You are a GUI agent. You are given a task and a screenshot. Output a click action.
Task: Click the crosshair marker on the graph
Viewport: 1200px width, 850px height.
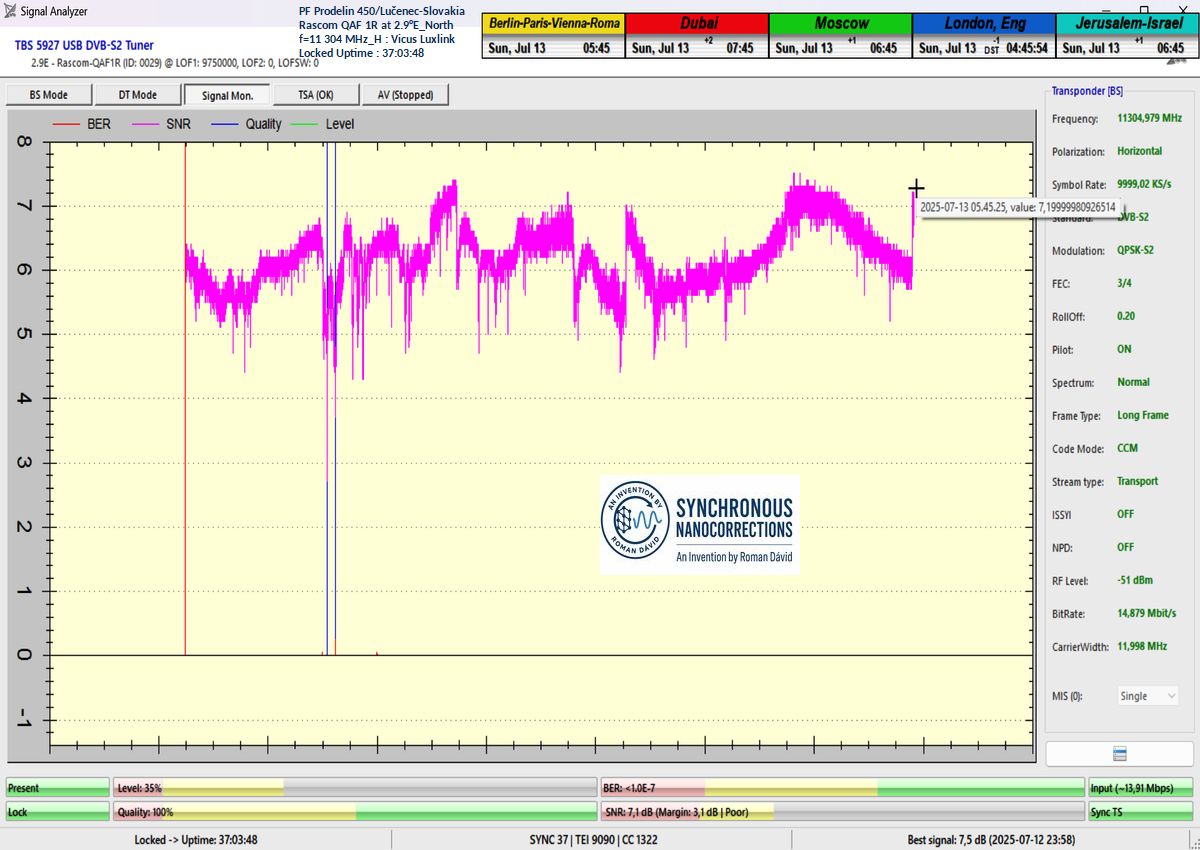tap(916, 188)
